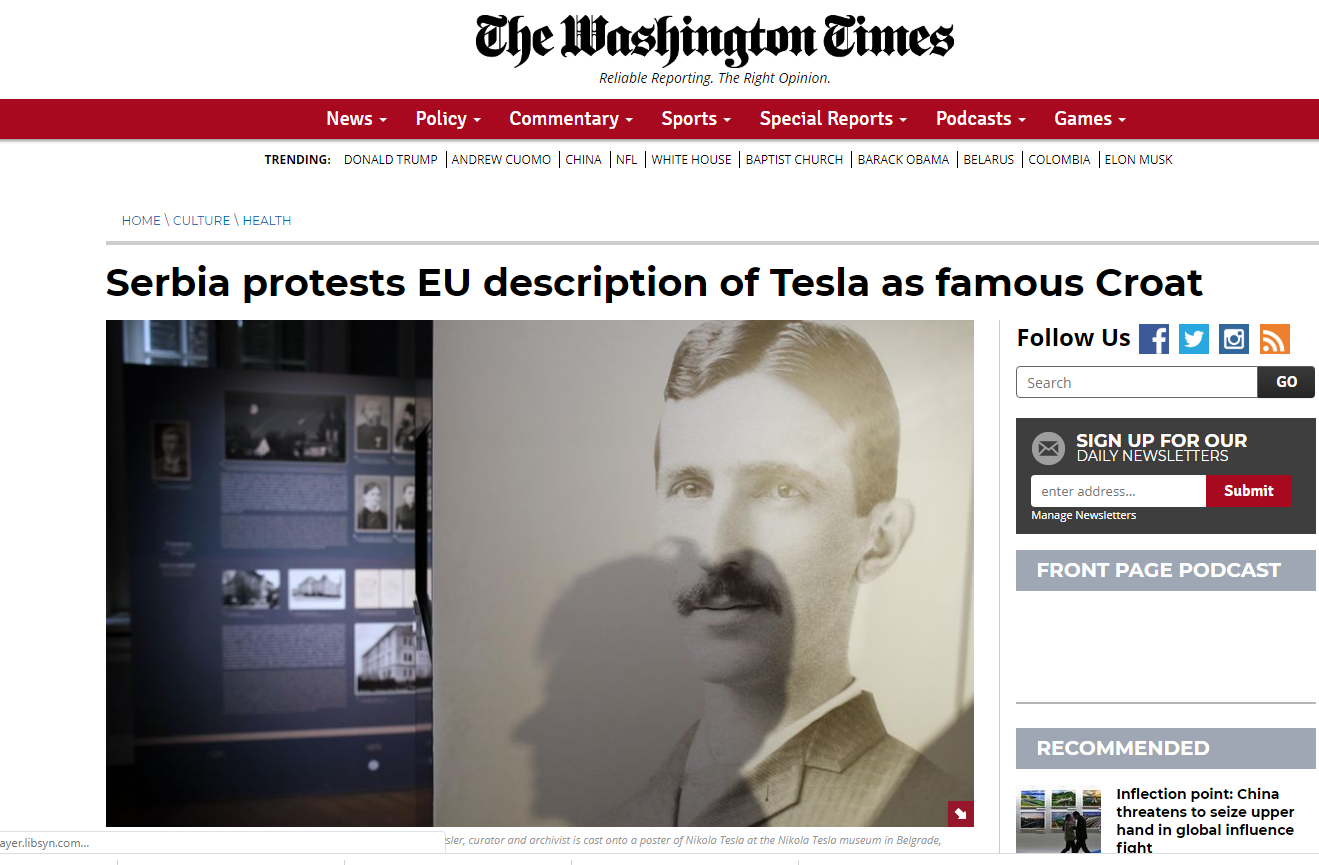Viewport: 1319px width, 865px height.
Task: Open the Facebook follow icon
Action: click(1154, 339)
